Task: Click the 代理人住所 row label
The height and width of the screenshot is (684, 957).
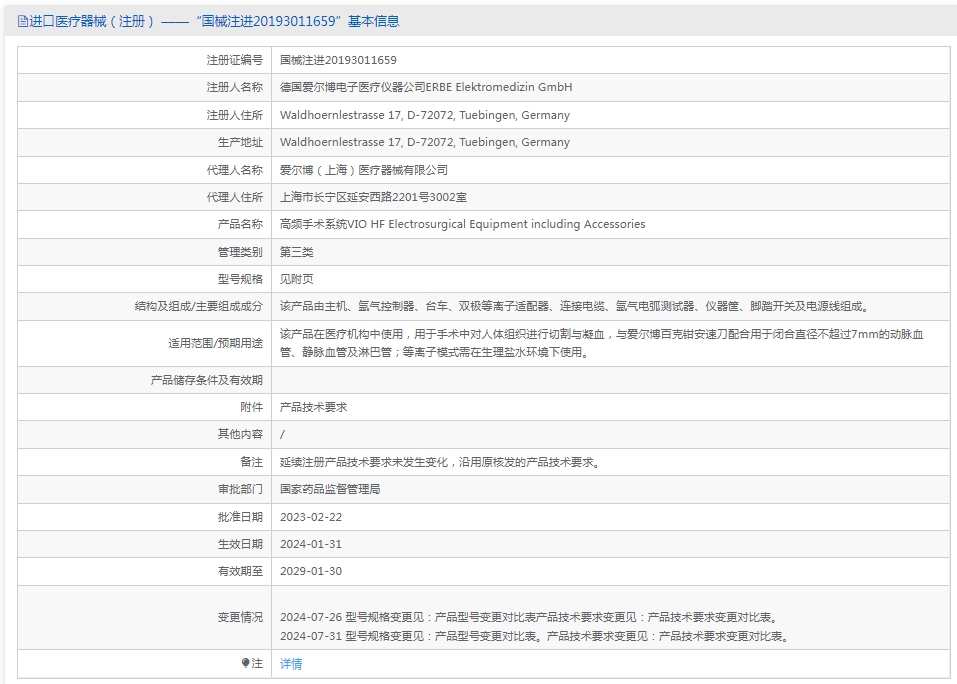Action: coord(234,197)
